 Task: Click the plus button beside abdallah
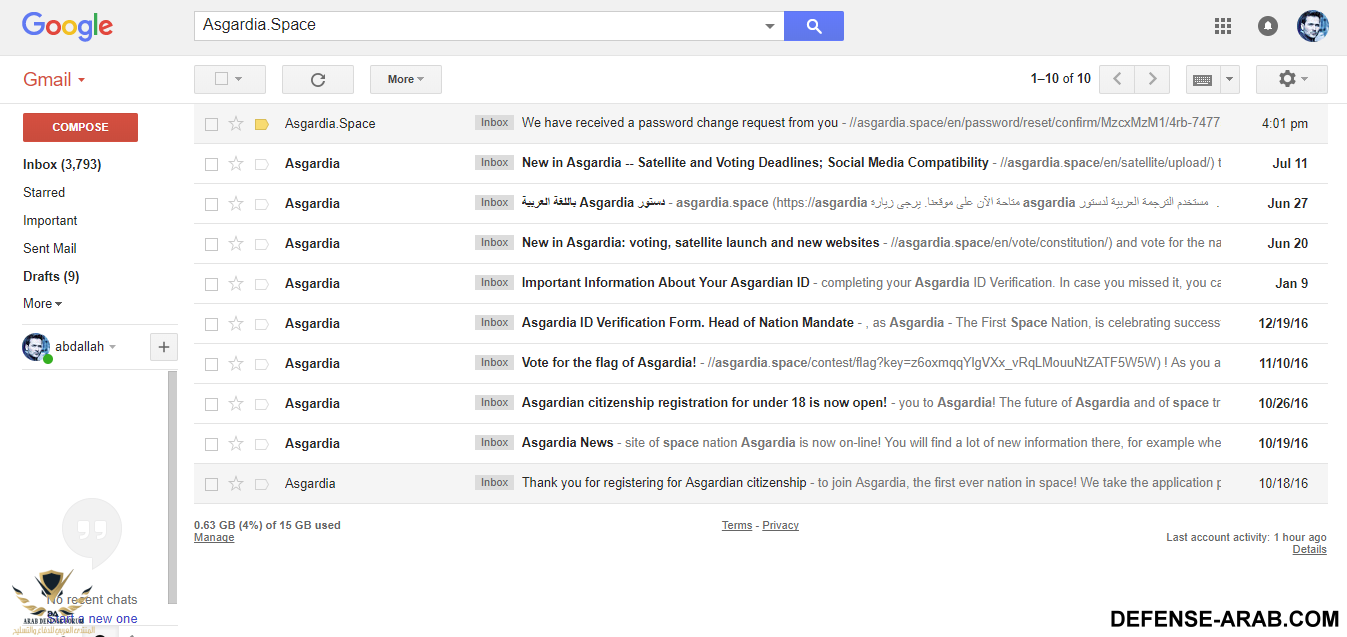click(164, 347)
